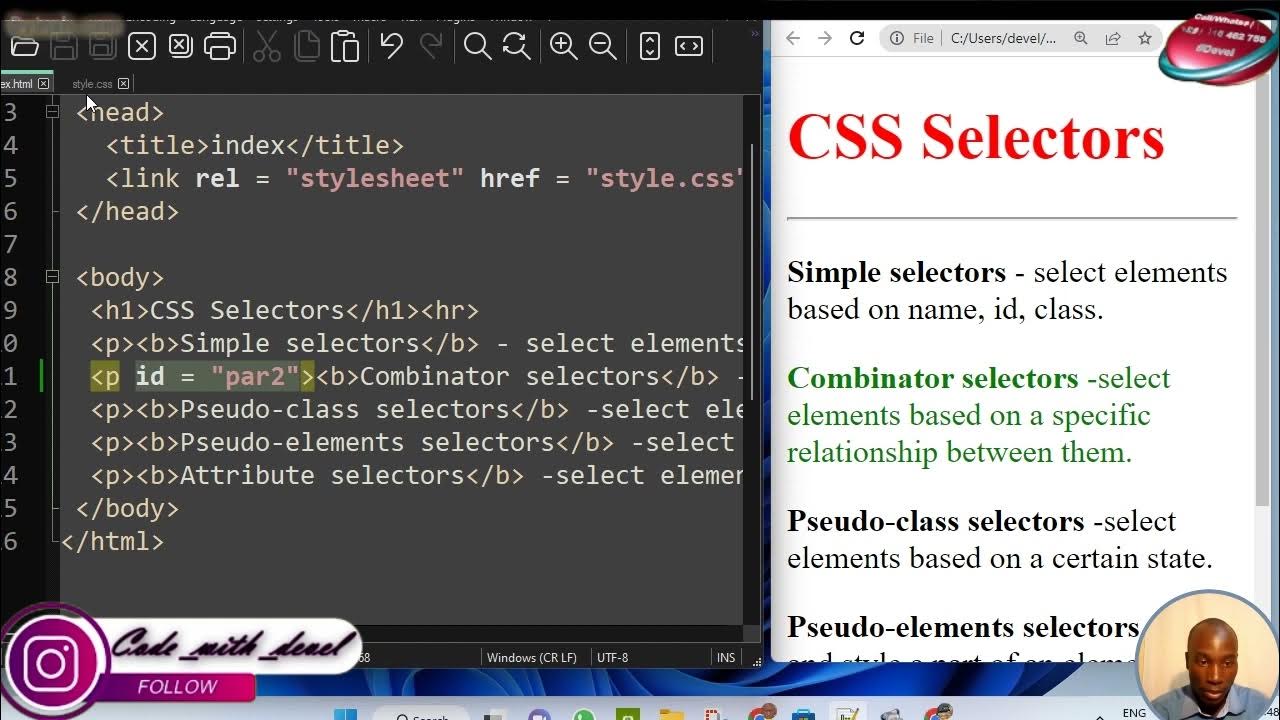Undo the last edit in toolbar
Image resolution: width=1280 pixels, height=720 pixels.
391,46
